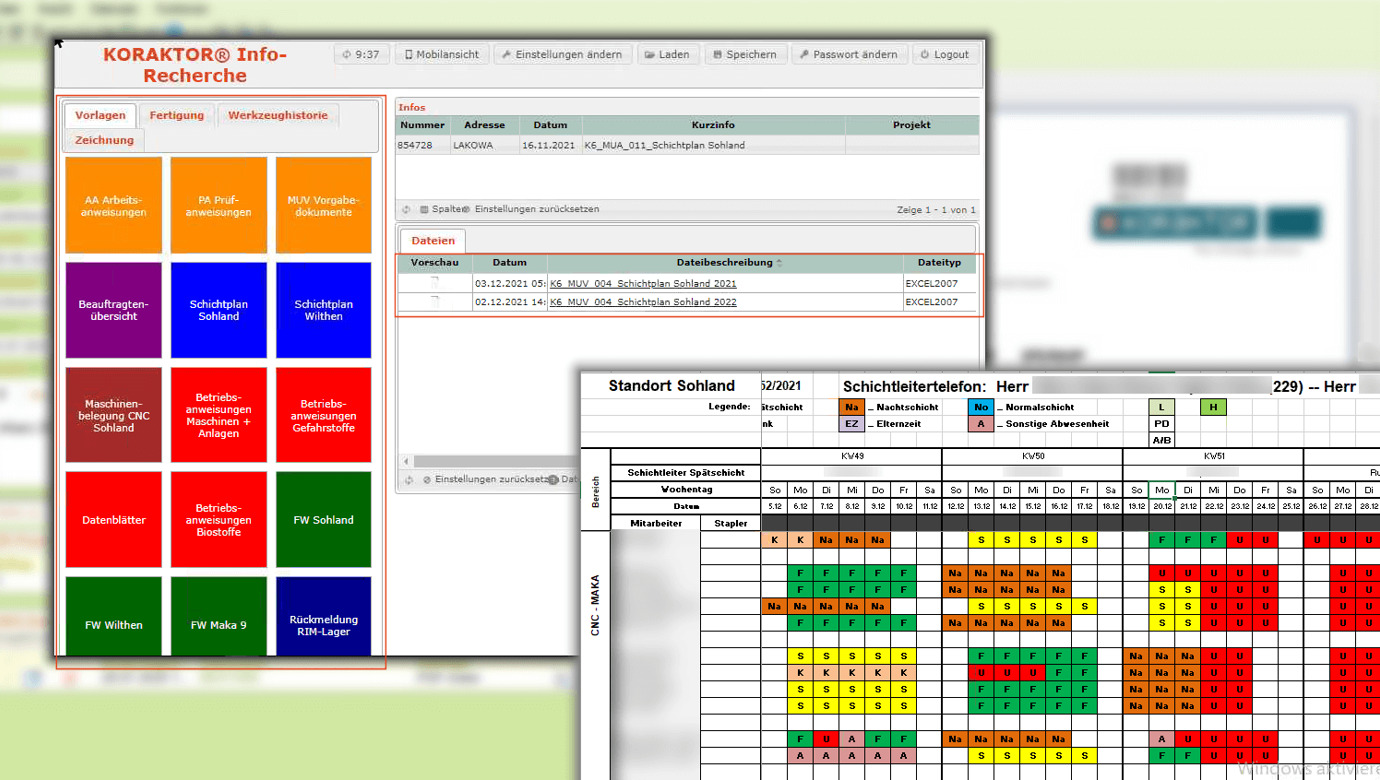Click the orange Na legend color cell
The image size is (1380, 780).
(x=852, y=407)
